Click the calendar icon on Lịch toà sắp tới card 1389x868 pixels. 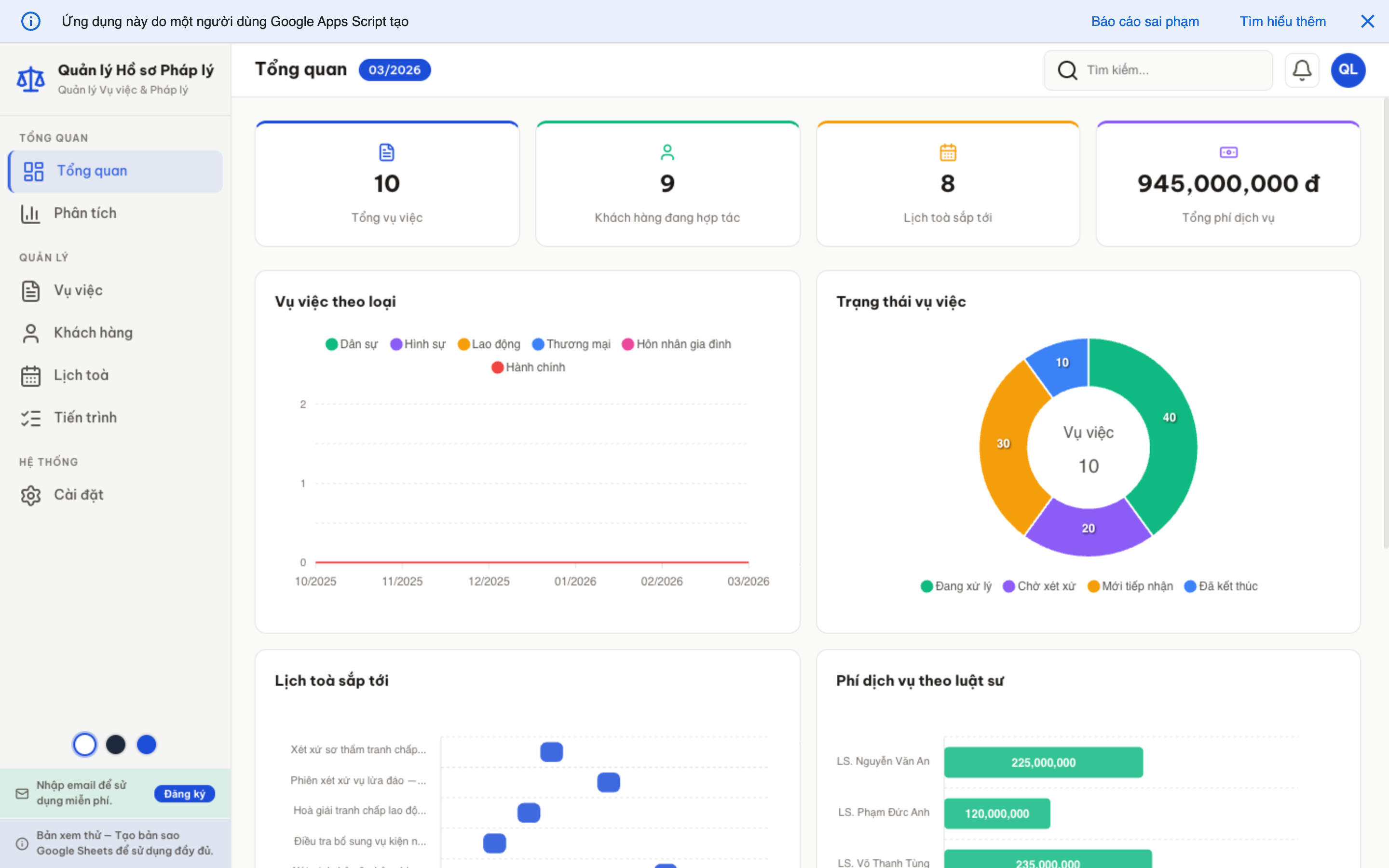[948, 152]
